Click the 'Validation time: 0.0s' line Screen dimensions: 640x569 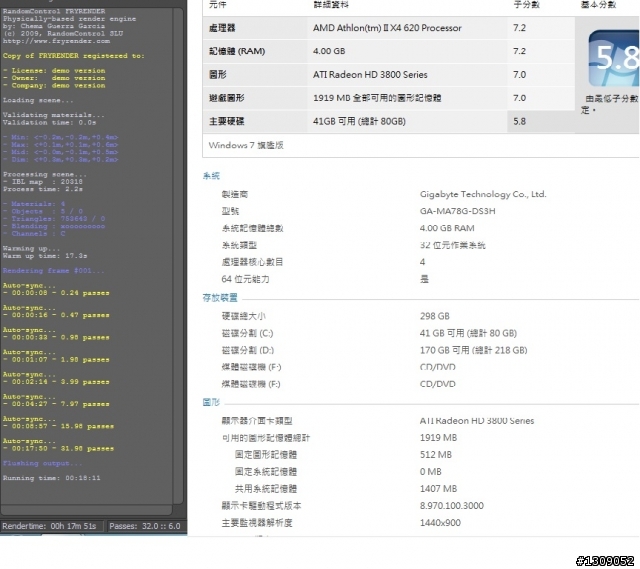tap(49, 122)
